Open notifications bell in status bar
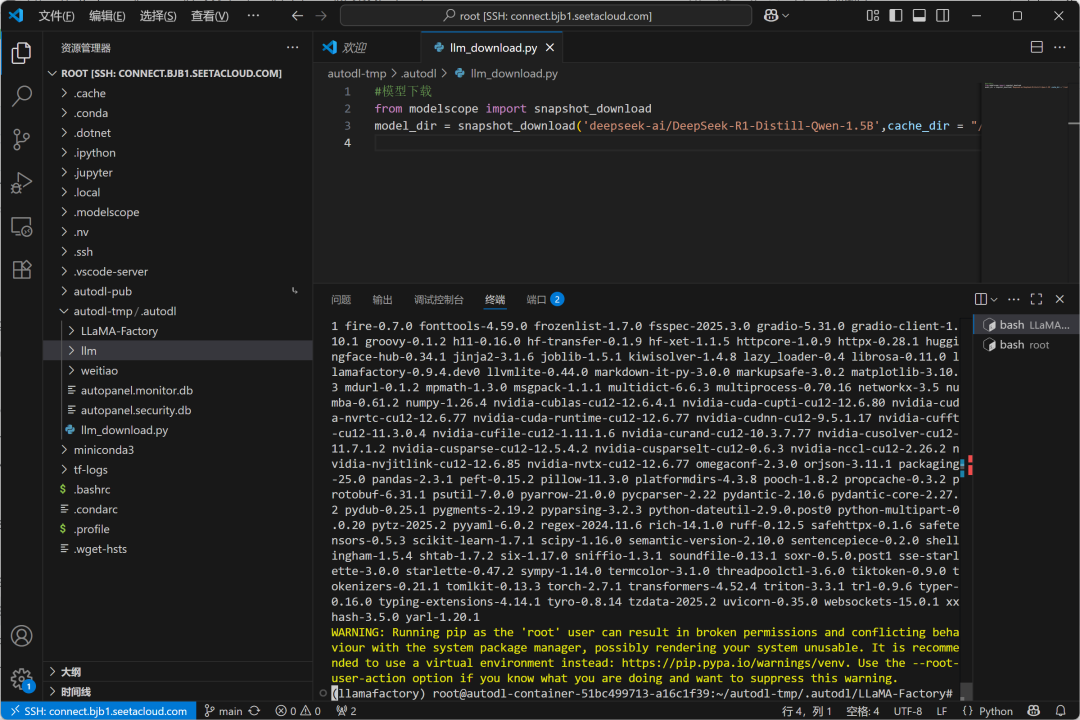Viewport: 1080px width, 720px height. click(x=1061, y=710)
